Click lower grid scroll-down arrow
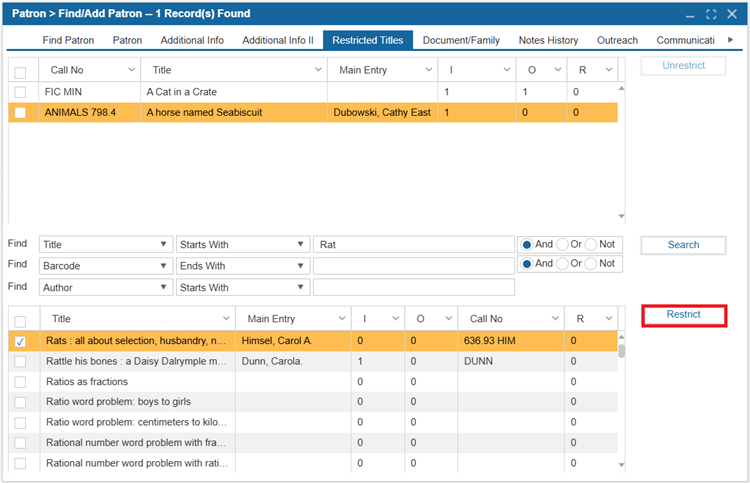The height and width of the screenshot is (483, 750). [621, 465]
